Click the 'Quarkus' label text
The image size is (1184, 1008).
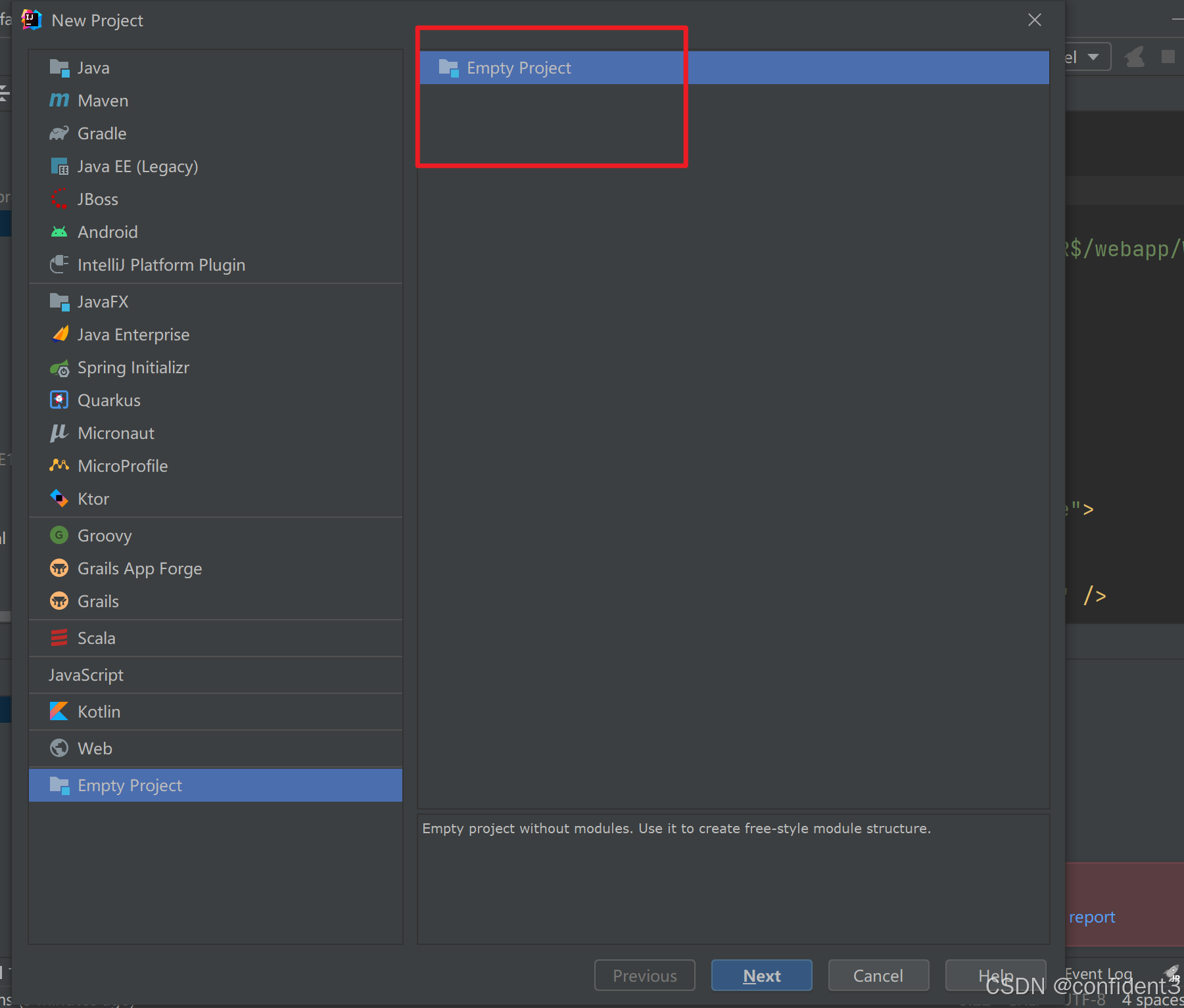109,400
